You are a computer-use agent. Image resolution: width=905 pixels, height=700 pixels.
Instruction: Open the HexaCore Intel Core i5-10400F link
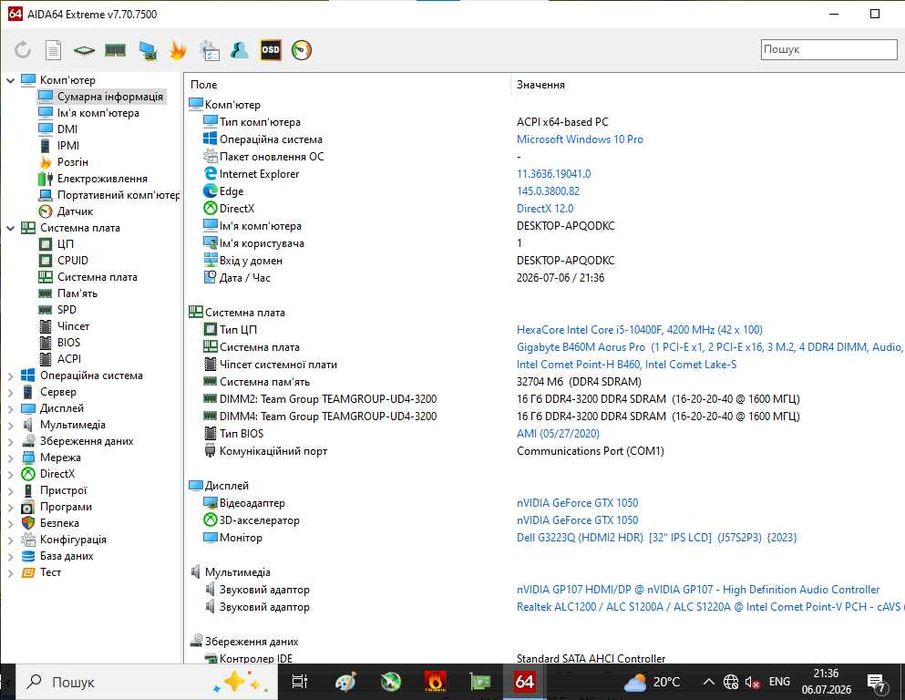[640, 330]
